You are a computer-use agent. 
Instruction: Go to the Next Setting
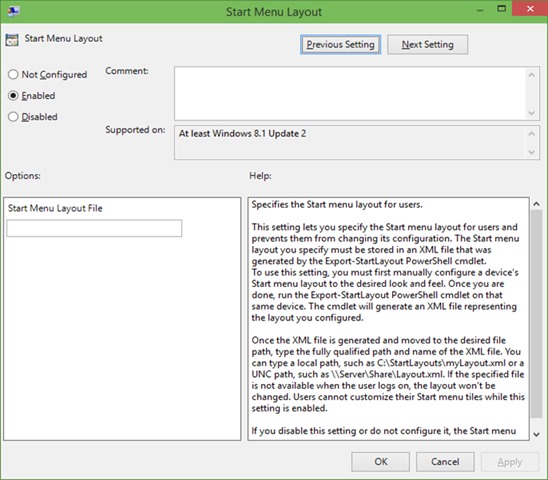[x=427, y=44]
